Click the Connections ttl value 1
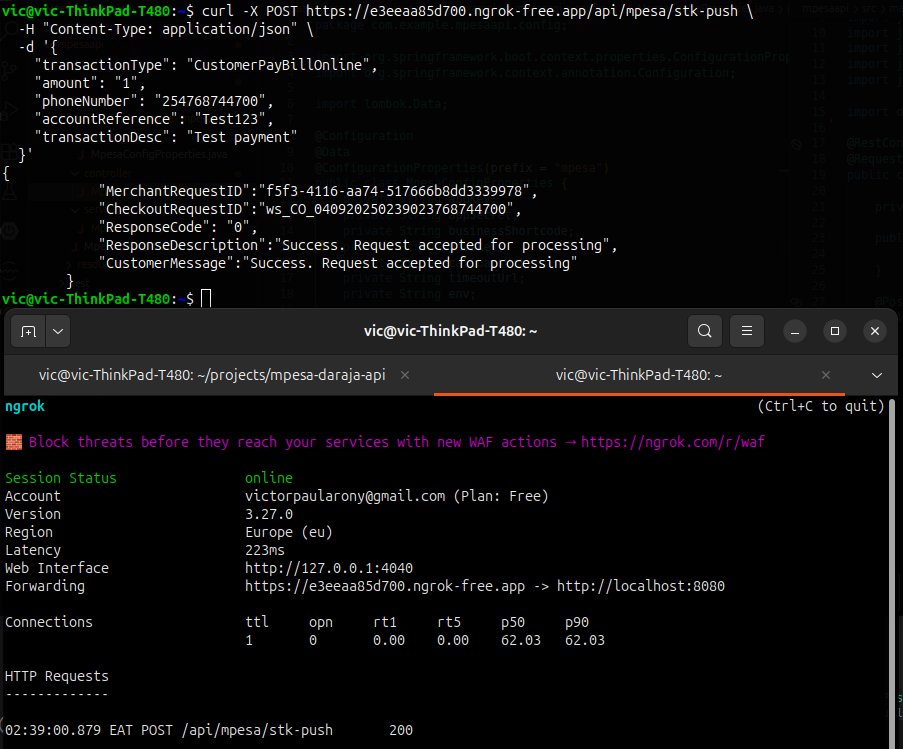 (x=249, y=640)
